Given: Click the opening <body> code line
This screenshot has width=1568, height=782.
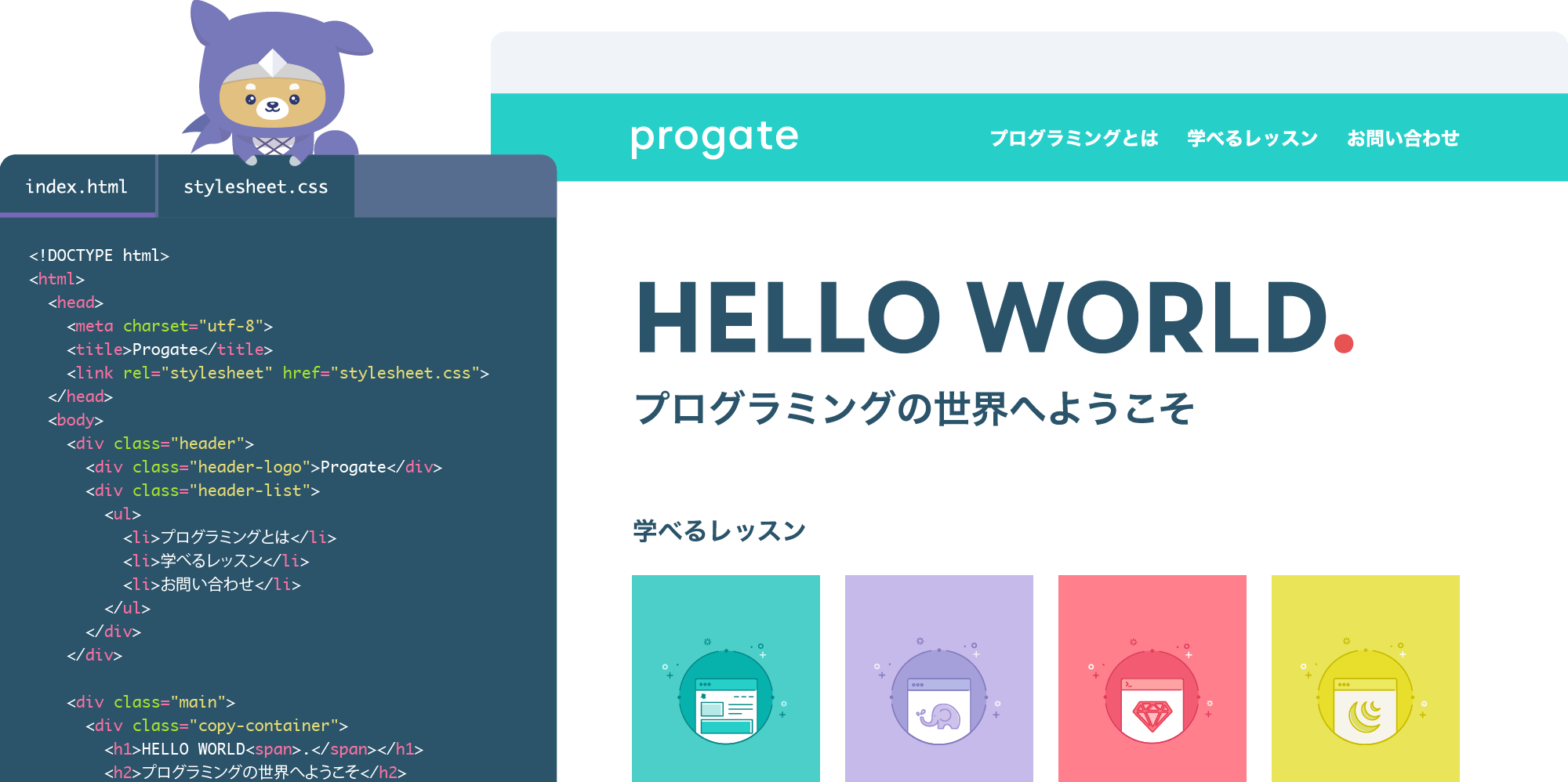Looking at the screenshot, I should click(x=75, y=420).
